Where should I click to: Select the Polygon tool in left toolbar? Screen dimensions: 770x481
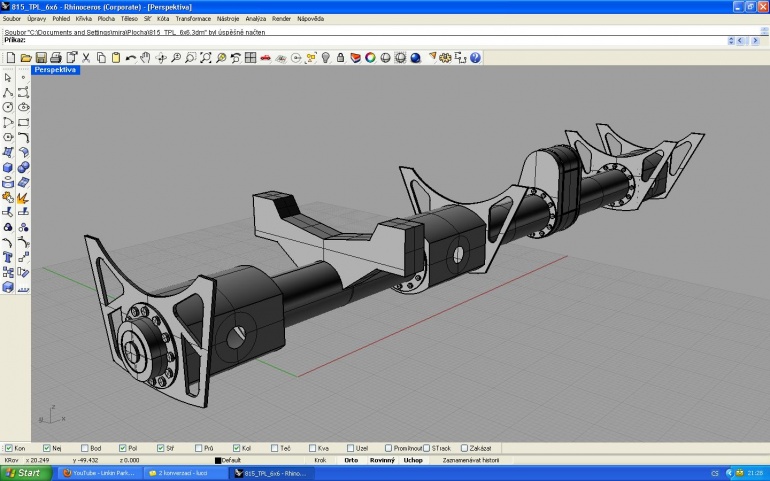tap(8, 137)
